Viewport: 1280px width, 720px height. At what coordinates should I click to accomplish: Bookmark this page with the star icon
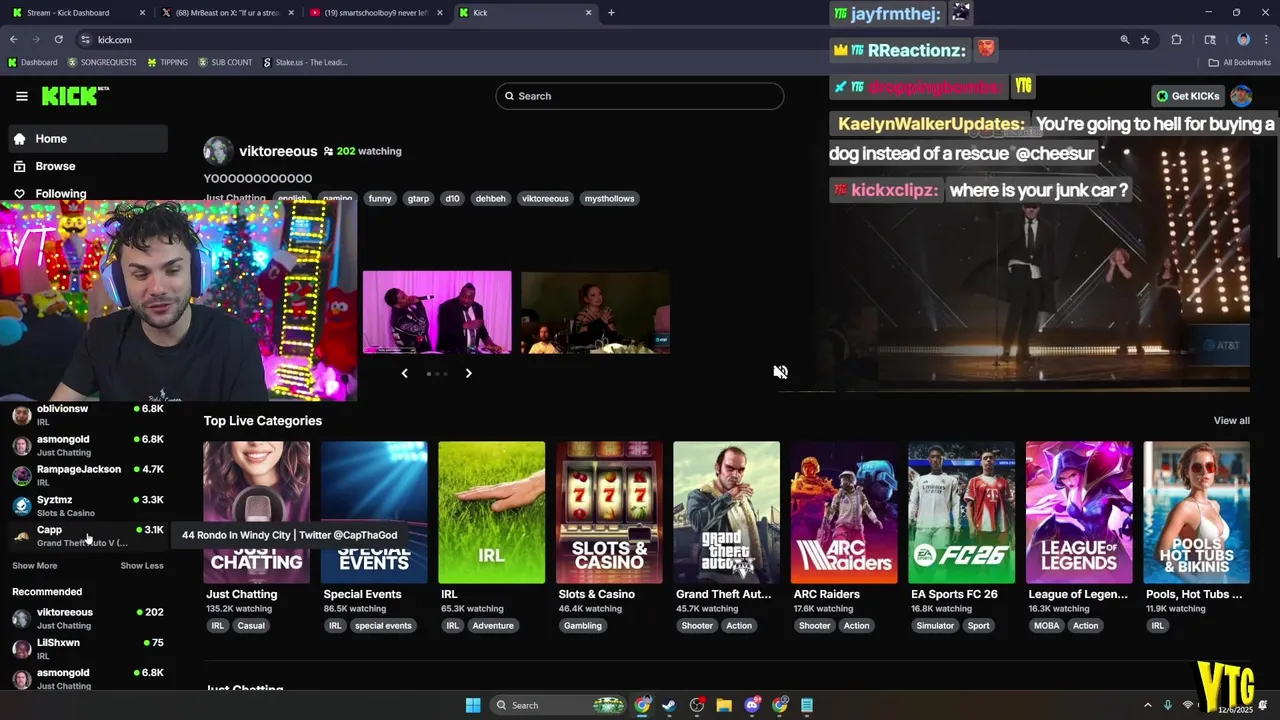1146,40
